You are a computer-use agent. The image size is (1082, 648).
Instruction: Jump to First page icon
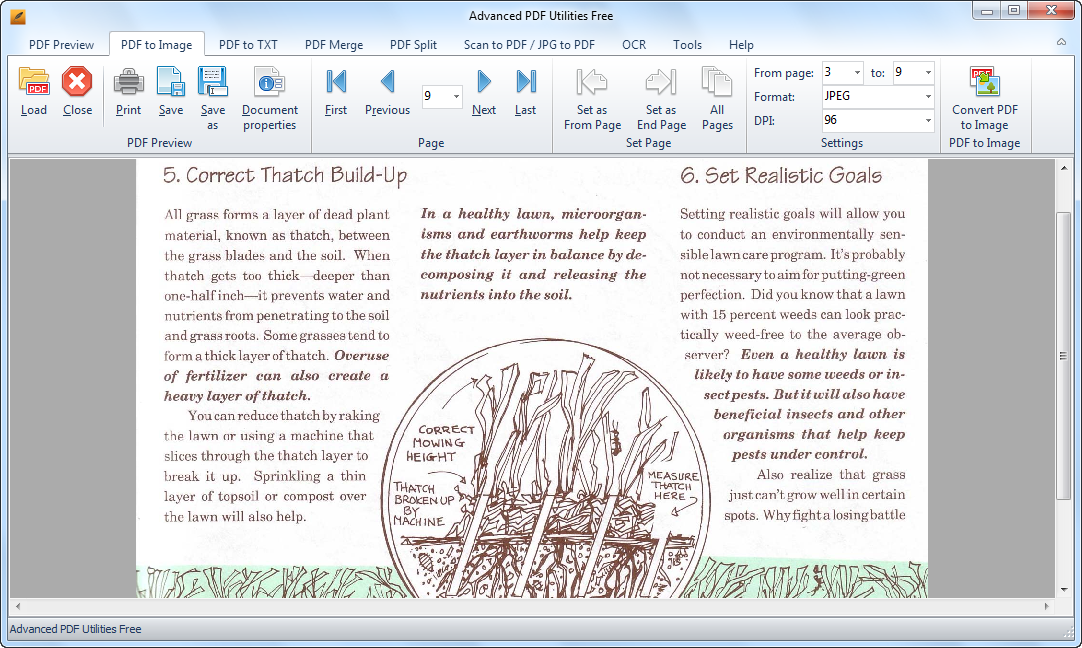coord(336,82)
